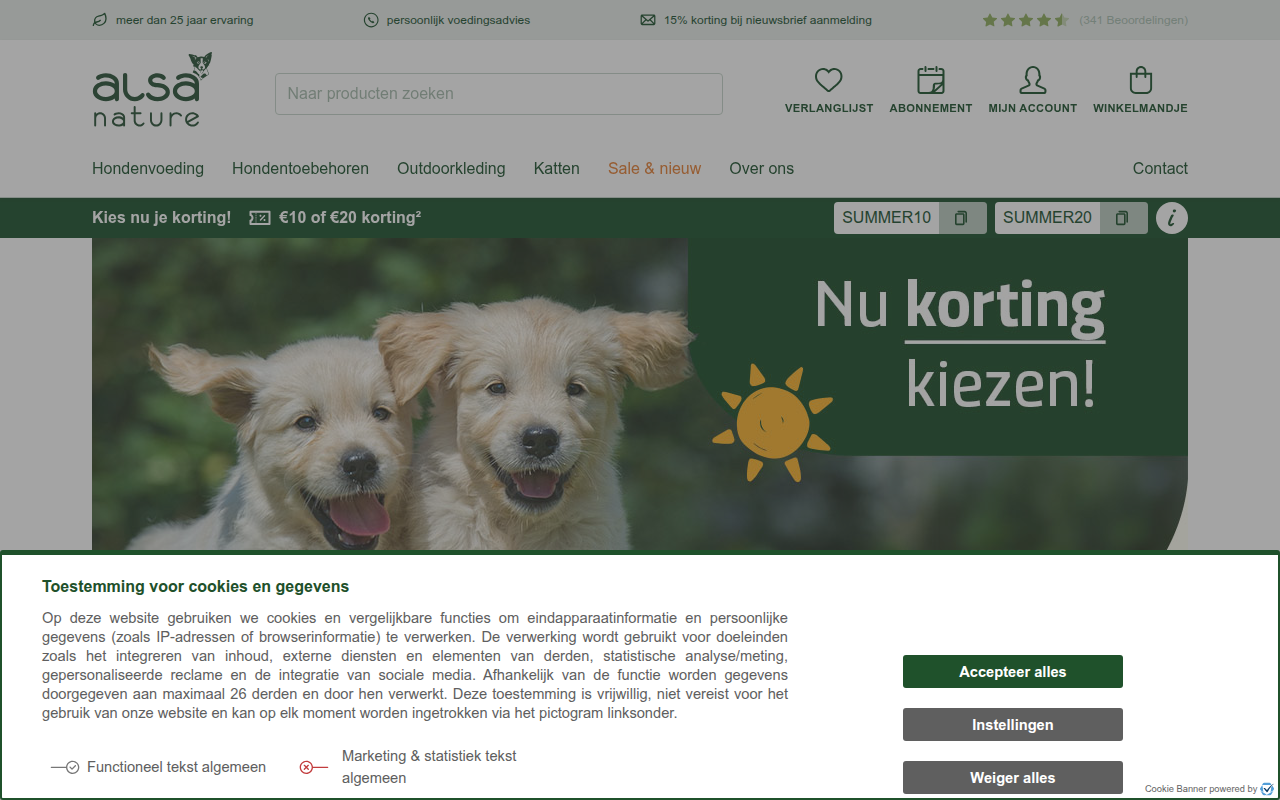This screenshot has width=1280, height=800.
Task: Copy the SUMMER10 discount code
Action: (x=961, y=218)
